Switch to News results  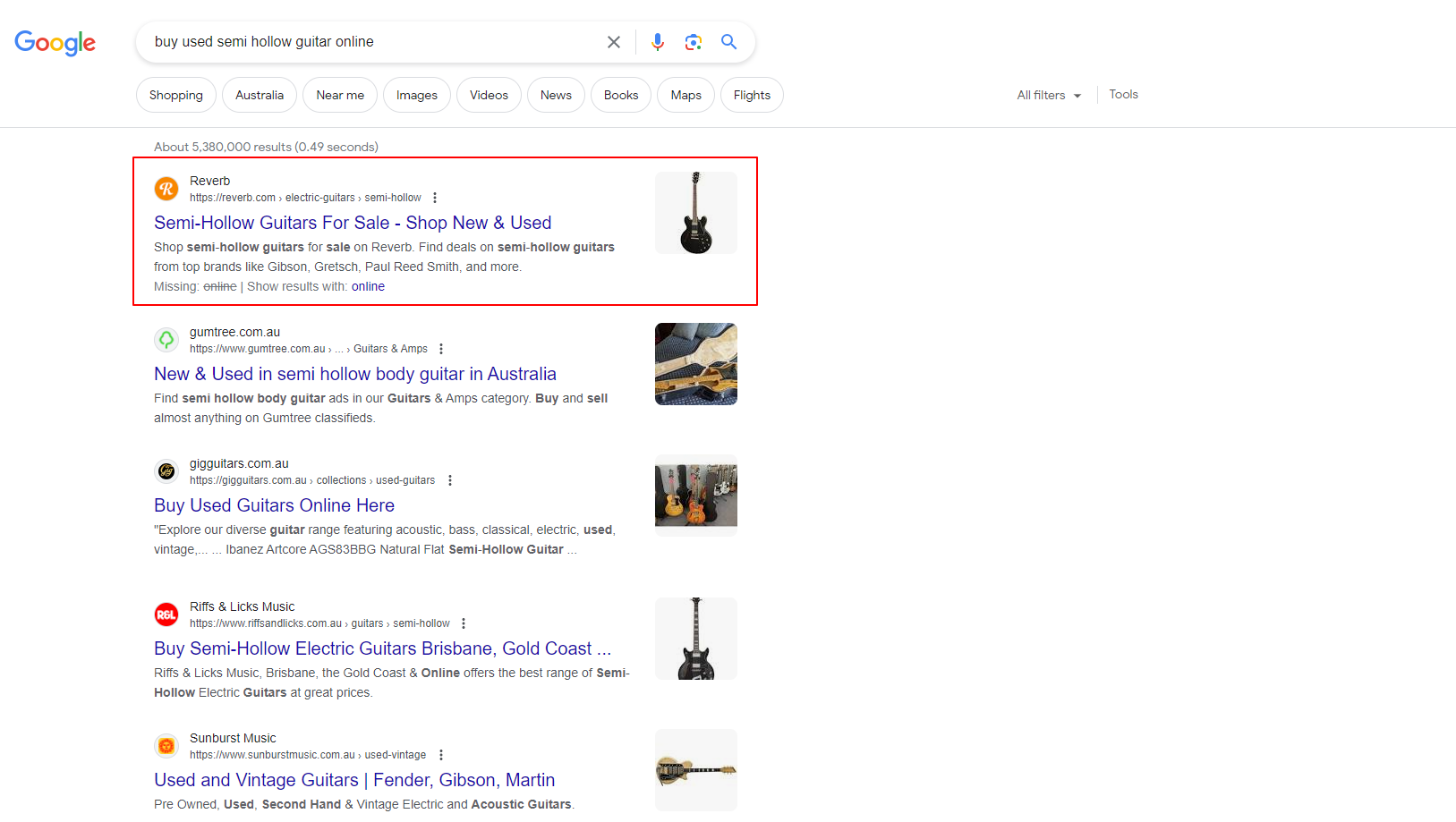(556, 95)
